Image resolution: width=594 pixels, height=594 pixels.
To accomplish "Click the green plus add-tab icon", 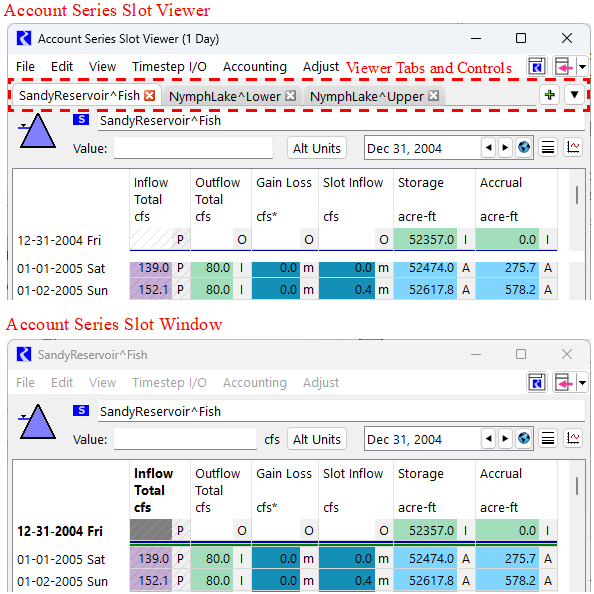I will point(550,95).
